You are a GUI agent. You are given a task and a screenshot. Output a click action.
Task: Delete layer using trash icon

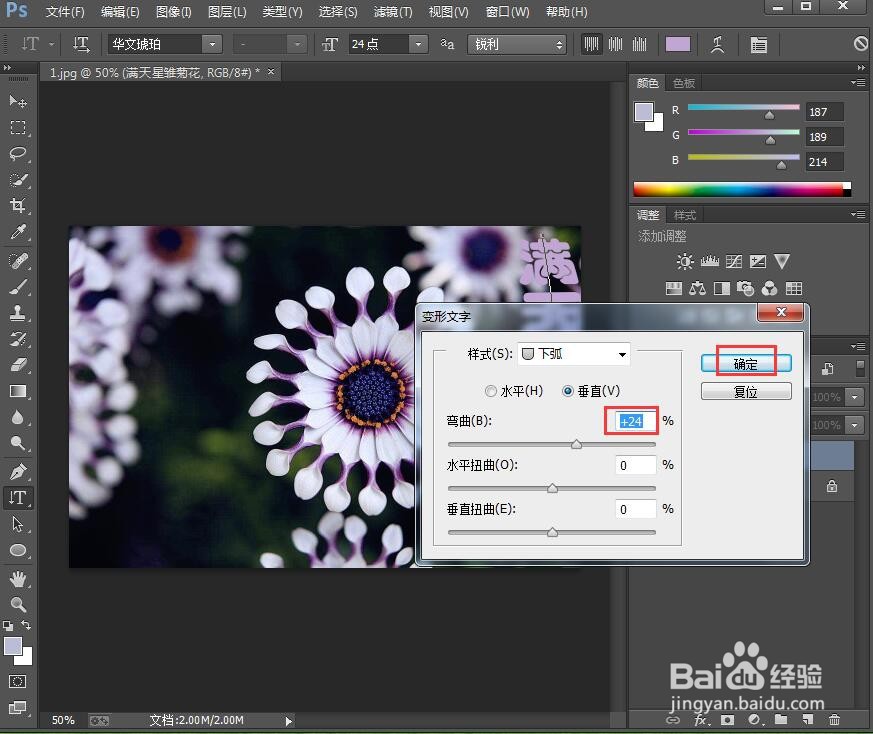click(x=834, y=720)
